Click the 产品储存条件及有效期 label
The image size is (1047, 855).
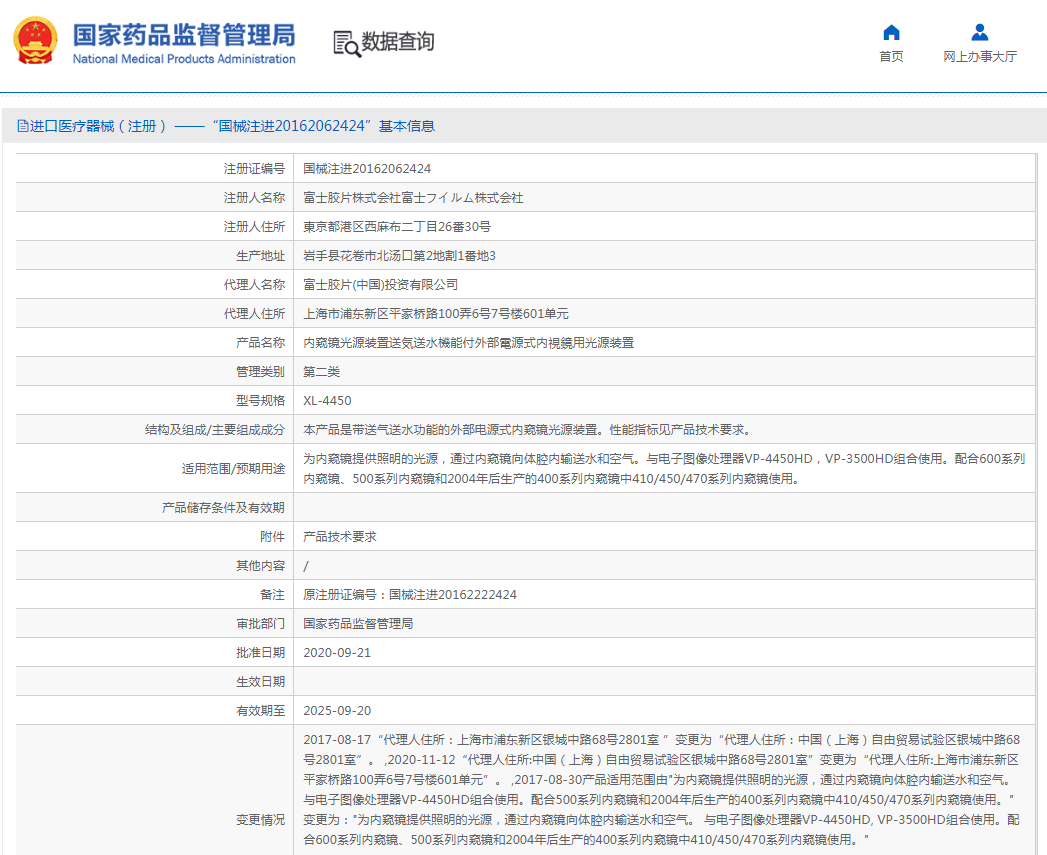click(224, 508)
